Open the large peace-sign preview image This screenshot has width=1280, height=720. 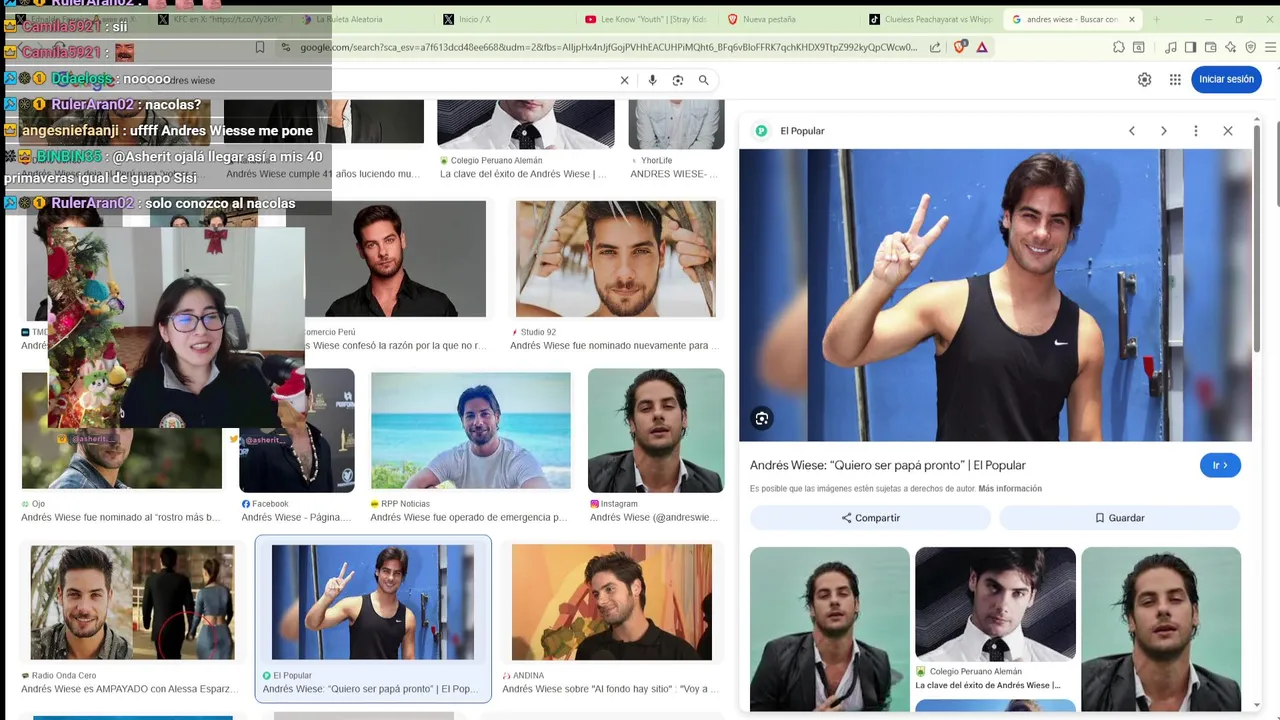point(995,295)
